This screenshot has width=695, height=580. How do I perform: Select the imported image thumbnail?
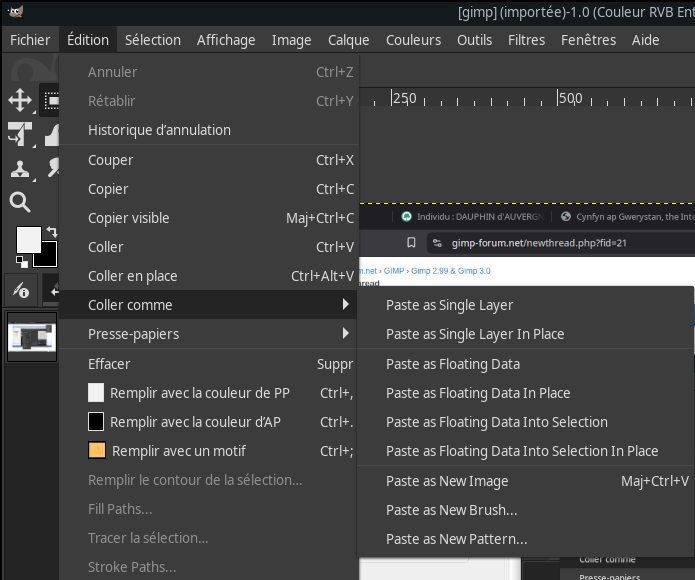[x=32, y=336]
